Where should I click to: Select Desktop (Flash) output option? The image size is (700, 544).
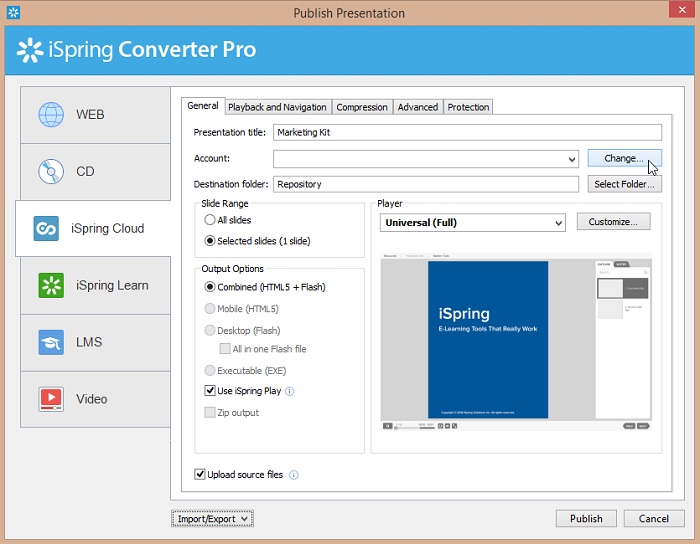coord(209,330)
